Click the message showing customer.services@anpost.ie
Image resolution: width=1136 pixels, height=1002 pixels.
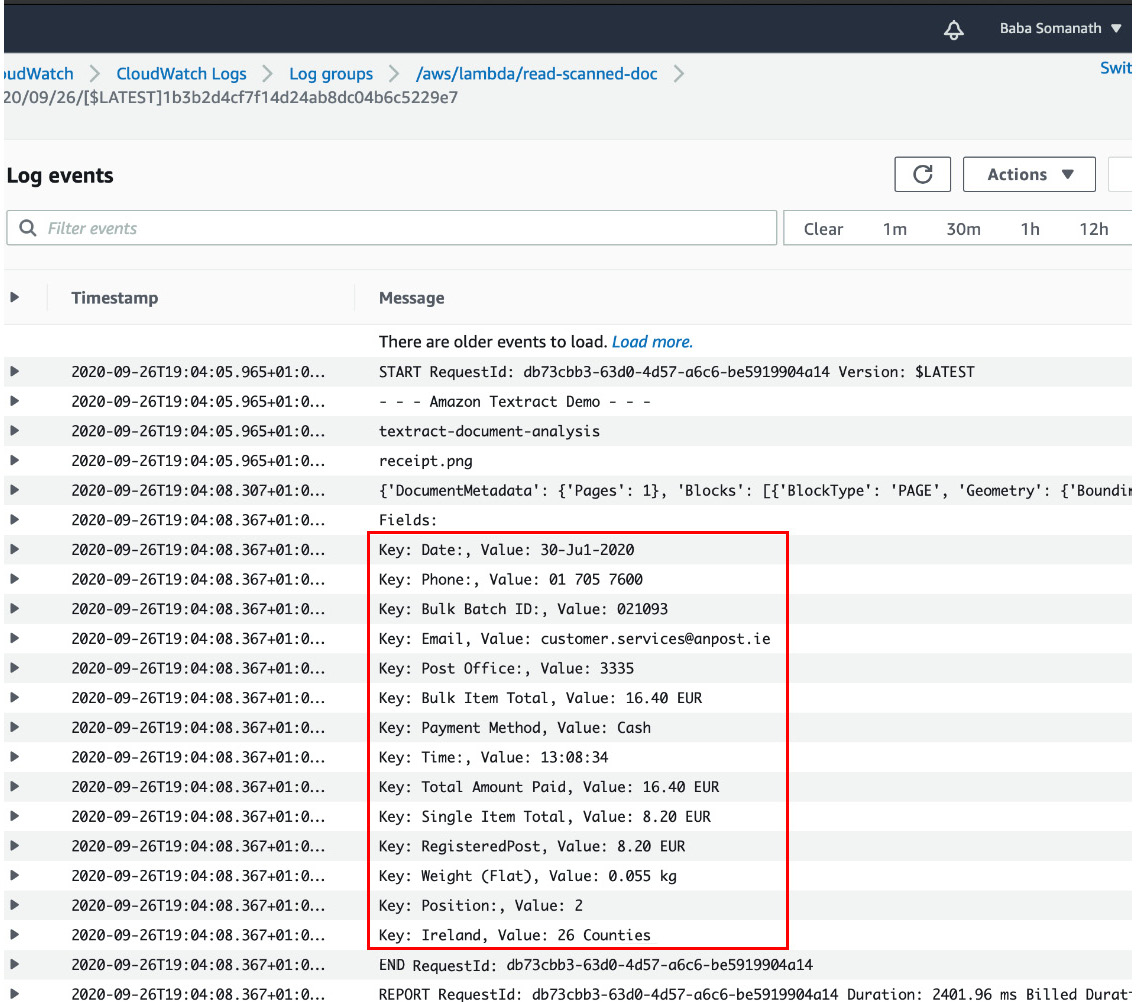tap(575, 639)
